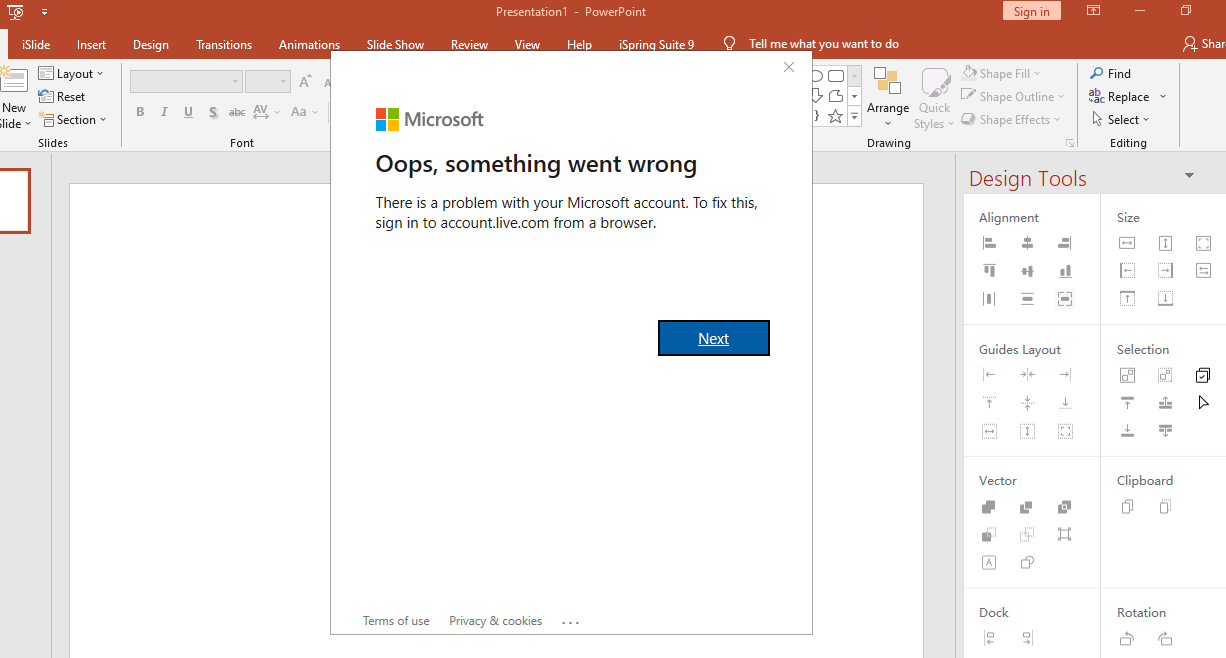Click Increase Font Size 'A' icon
Viewport: 1226px width, 658px height.
[x=305, y=82]
